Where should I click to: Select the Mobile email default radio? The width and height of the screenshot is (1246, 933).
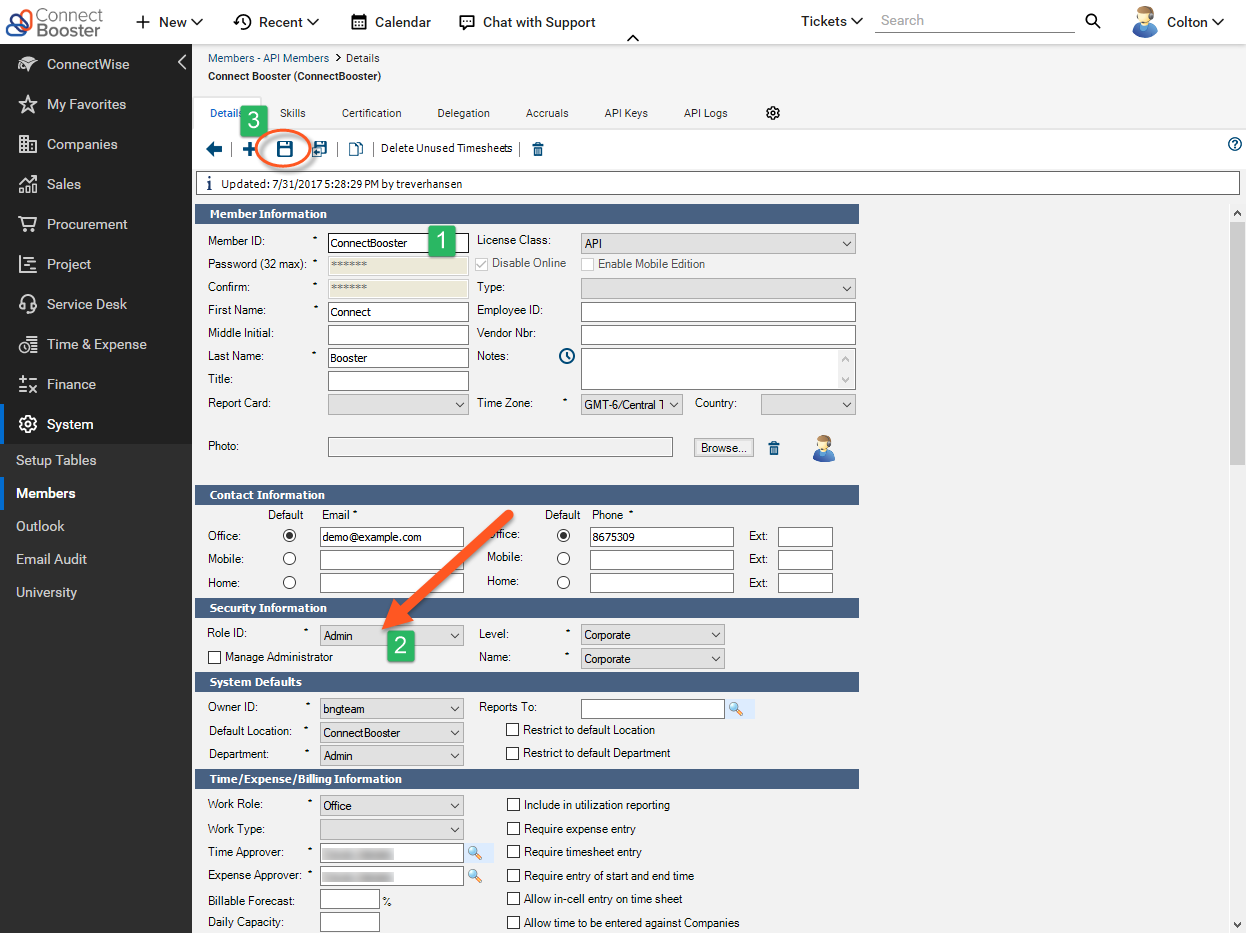(x=290, y=559)
